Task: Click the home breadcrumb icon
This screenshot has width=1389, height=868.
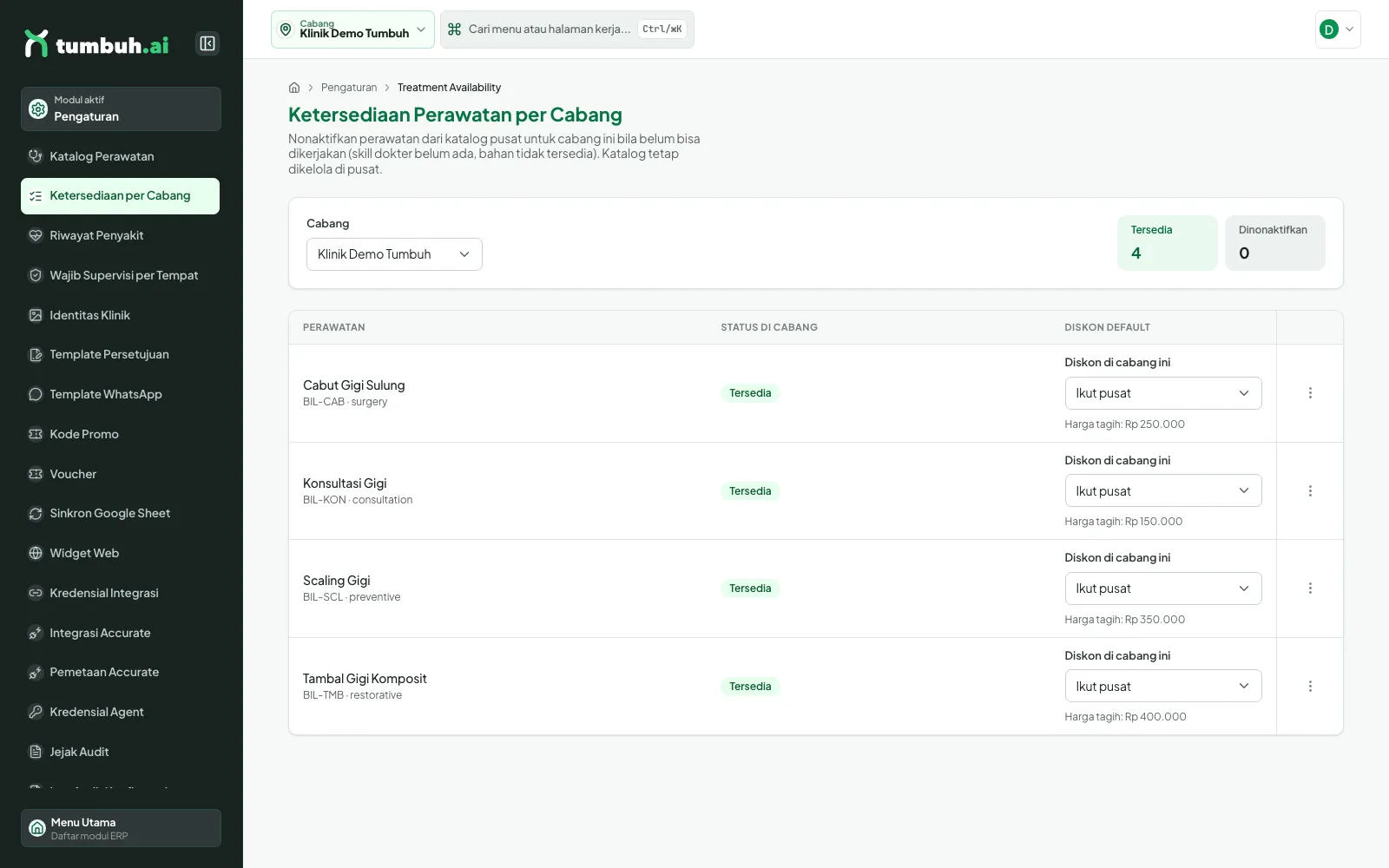Action: 294,88
